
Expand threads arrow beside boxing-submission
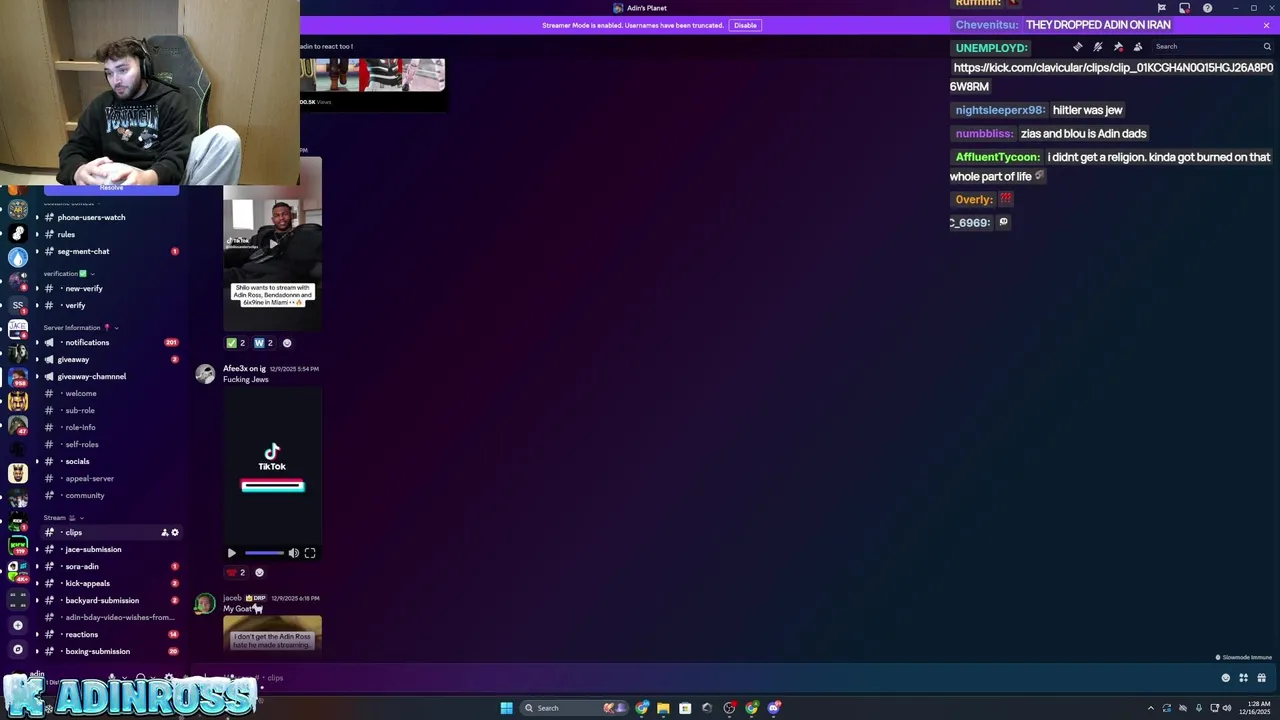click(37, 651)
